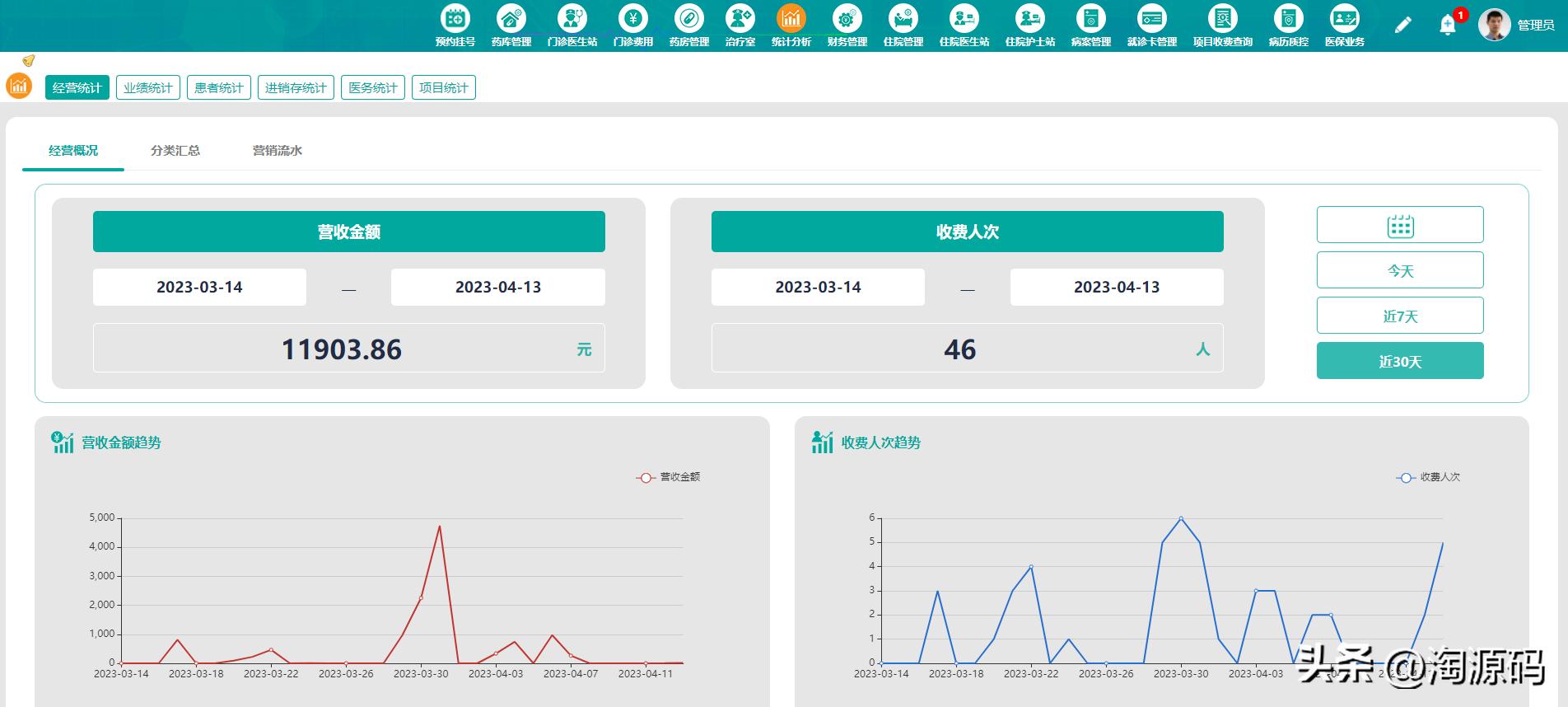Open the 营收金额 end date 2023-04-13 picker
This screenshot has width=1568, height=707.
click(497, 287)
